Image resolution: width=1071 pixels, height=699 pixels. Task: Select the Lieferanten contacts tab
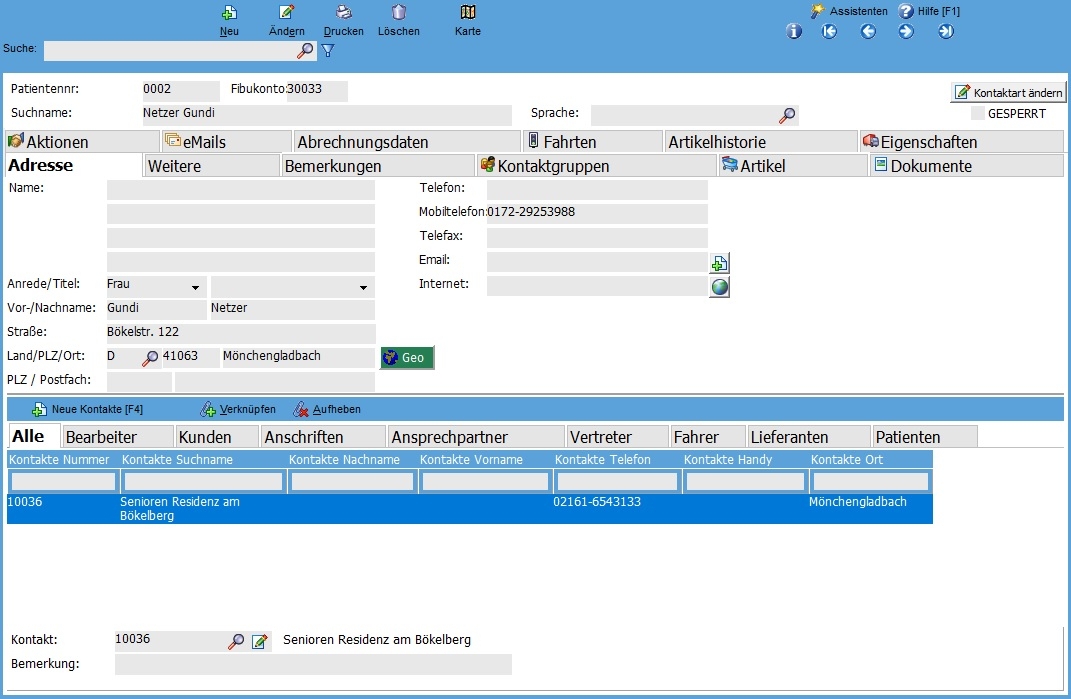[809, 437]
